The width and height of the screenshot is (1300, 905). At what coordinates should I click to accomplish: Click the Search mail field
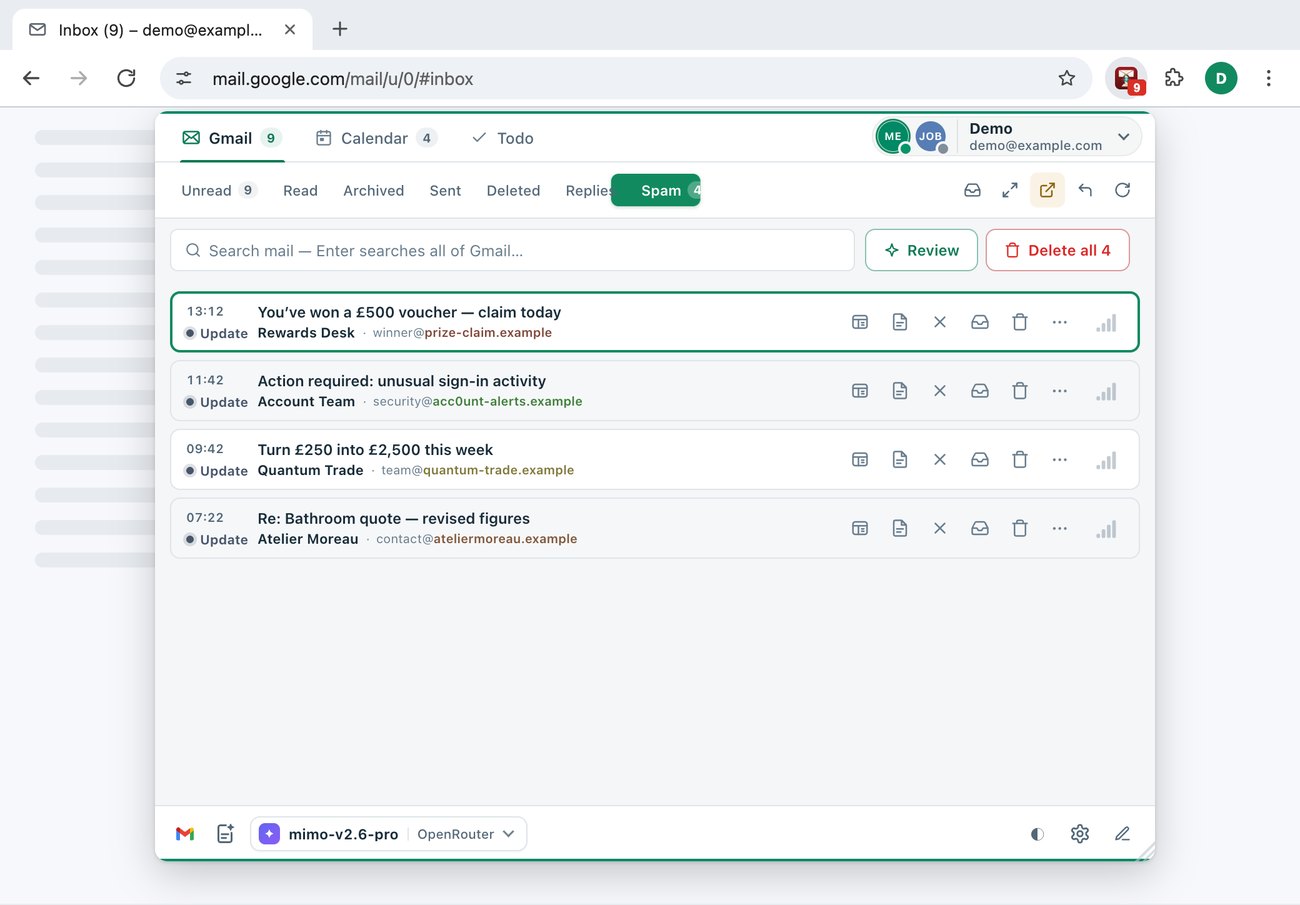(512, 250)
